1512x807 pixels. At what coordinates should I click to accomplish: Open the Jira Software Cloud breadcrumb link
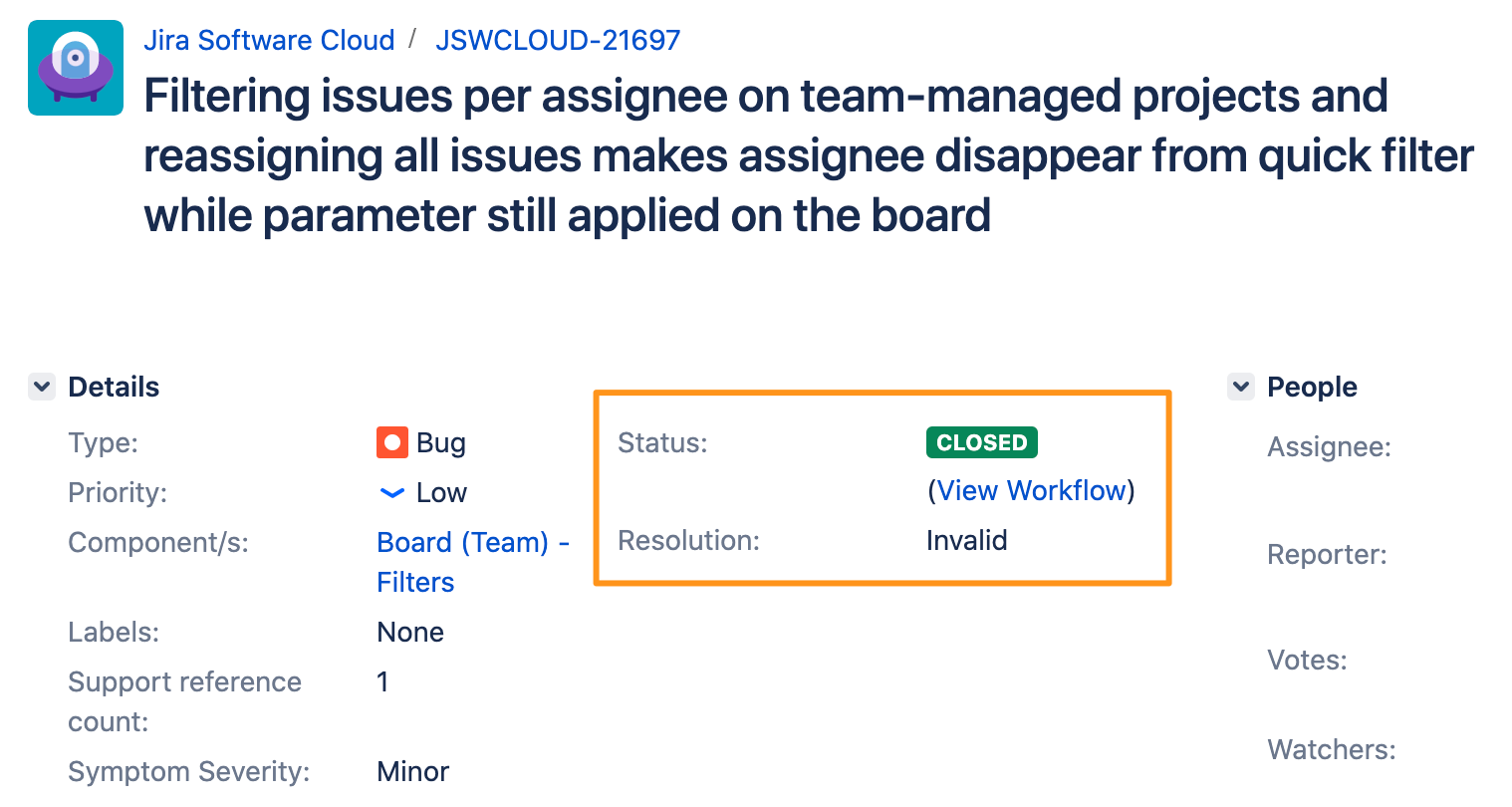[269, 40]
